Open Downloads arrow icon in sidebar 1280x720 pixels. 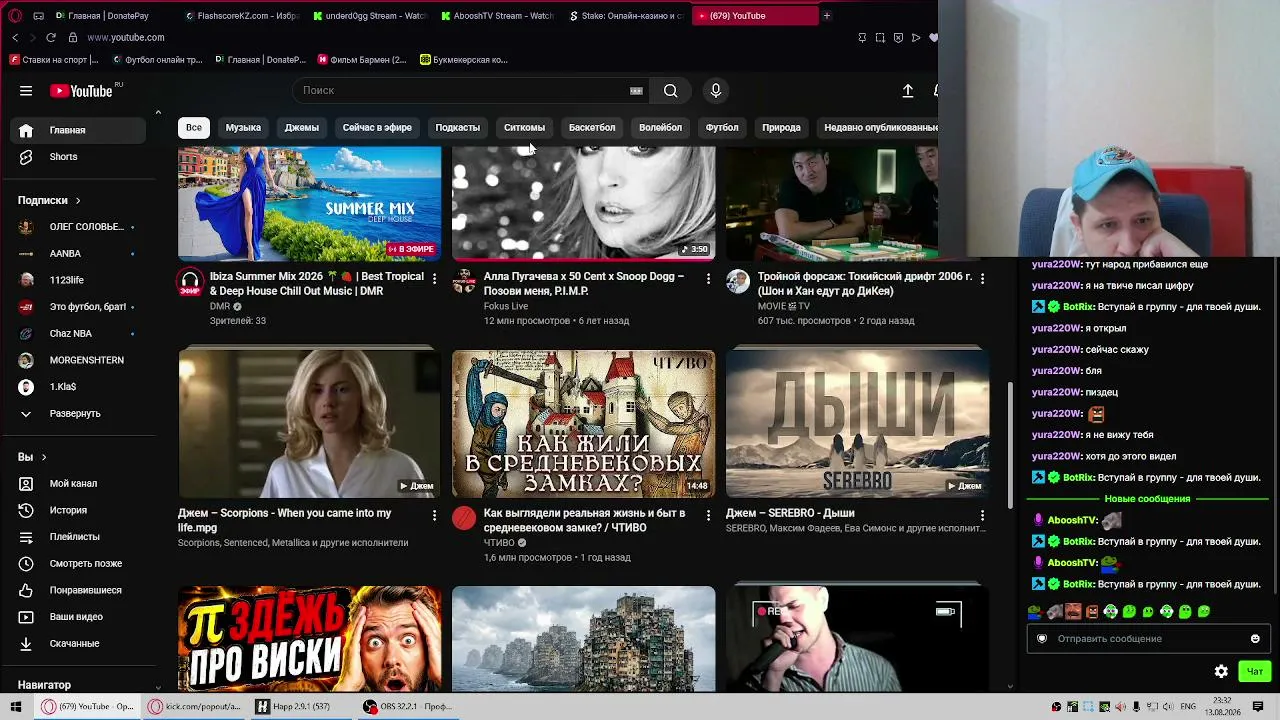pos(26,644)
